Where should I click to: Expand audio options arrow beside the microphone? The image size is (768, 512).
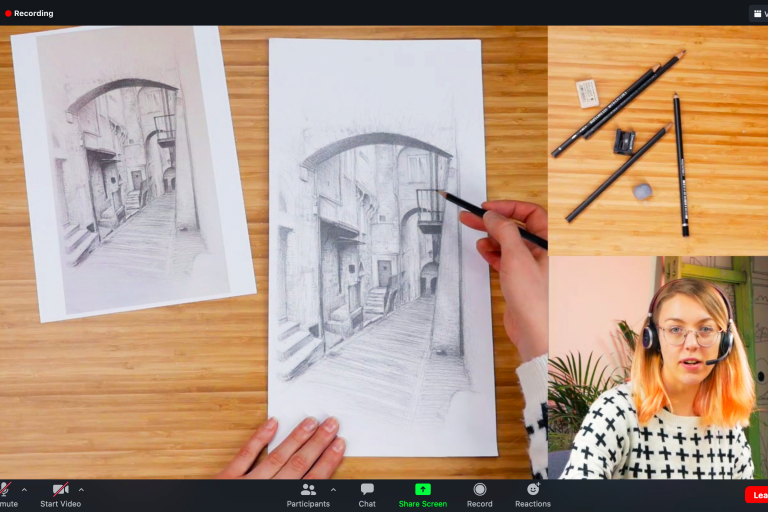(24, 490)
